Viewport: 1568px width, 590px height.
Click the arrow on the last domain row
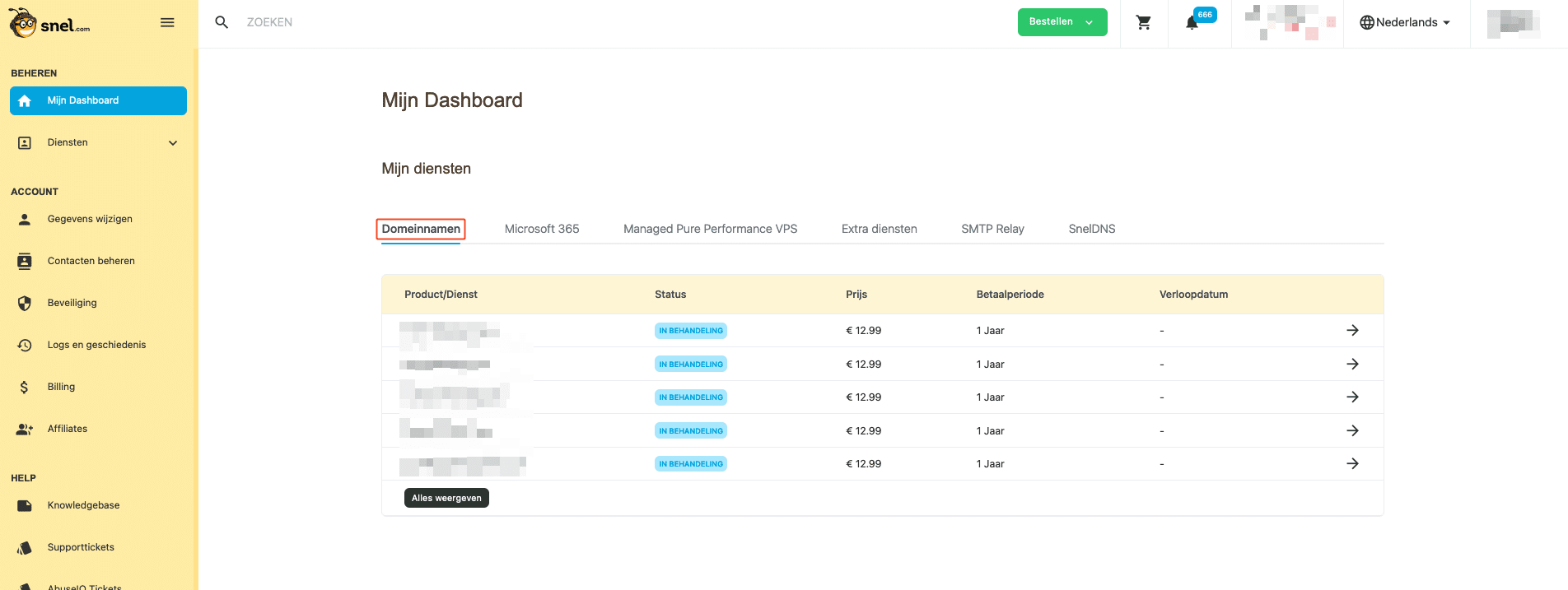click(1351, 463)
